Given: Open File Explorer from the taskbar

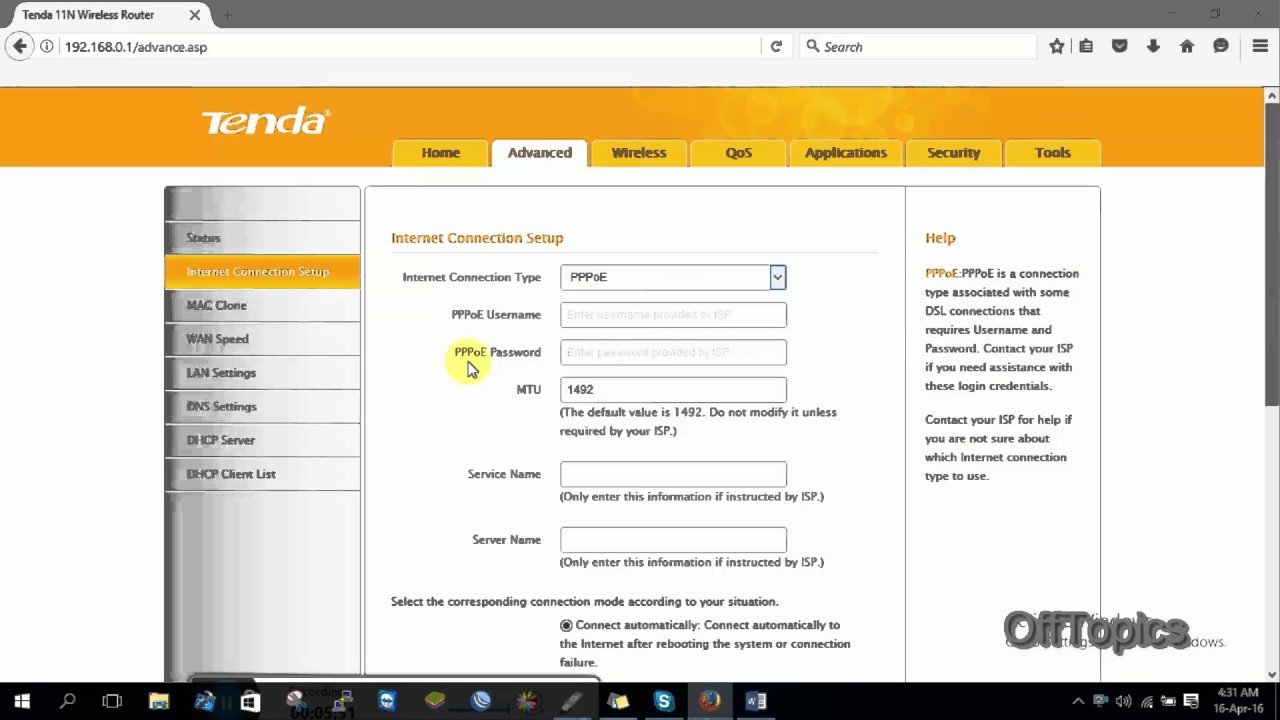Looking at the screenshot, I should click(x=159, y=701).
